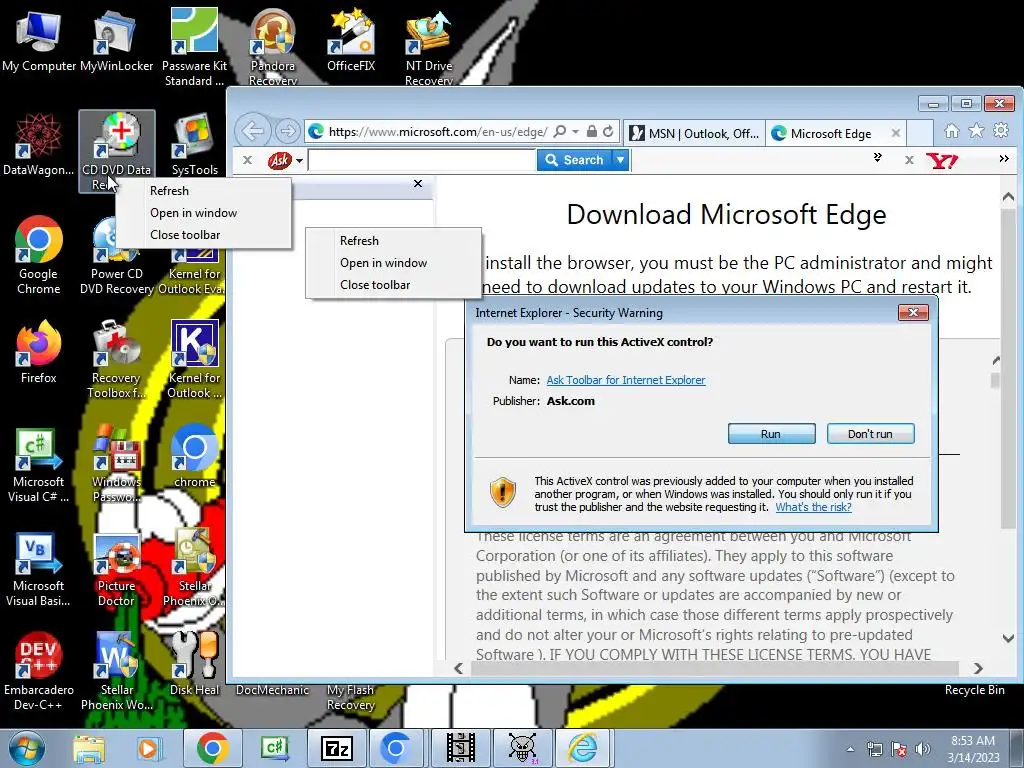Open the dropdown arrow beside Search button
Viewport: 1024px width, 768px height.
click(620, 160)
